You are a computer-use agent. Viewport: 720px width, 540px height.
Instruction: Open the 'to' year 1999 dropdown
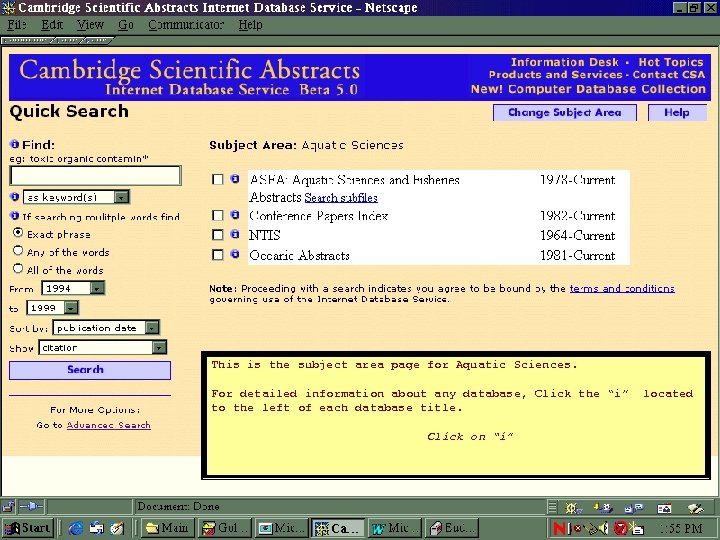[x=52, y=308]
